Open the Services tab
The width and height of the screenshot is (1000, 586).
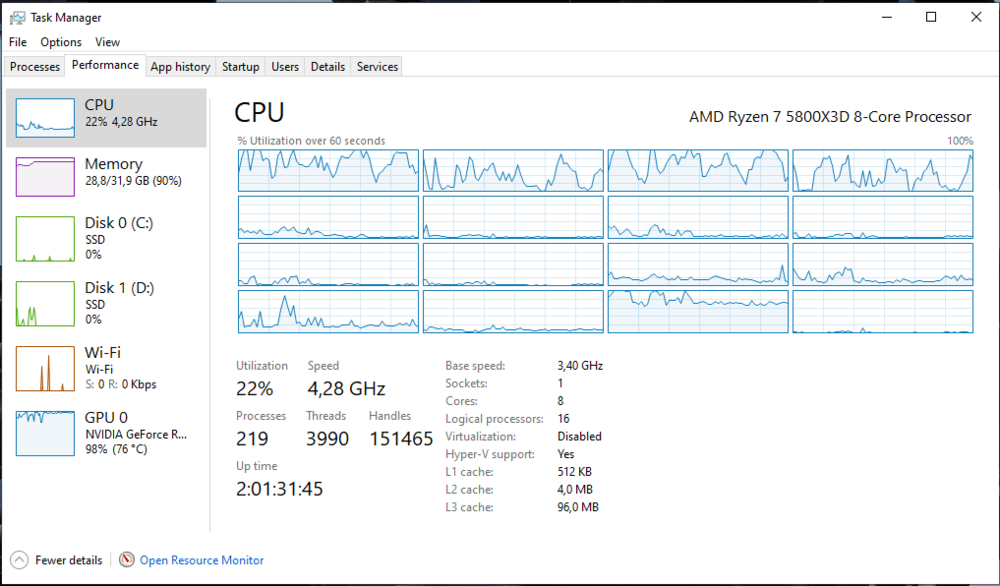coord(377,67)
